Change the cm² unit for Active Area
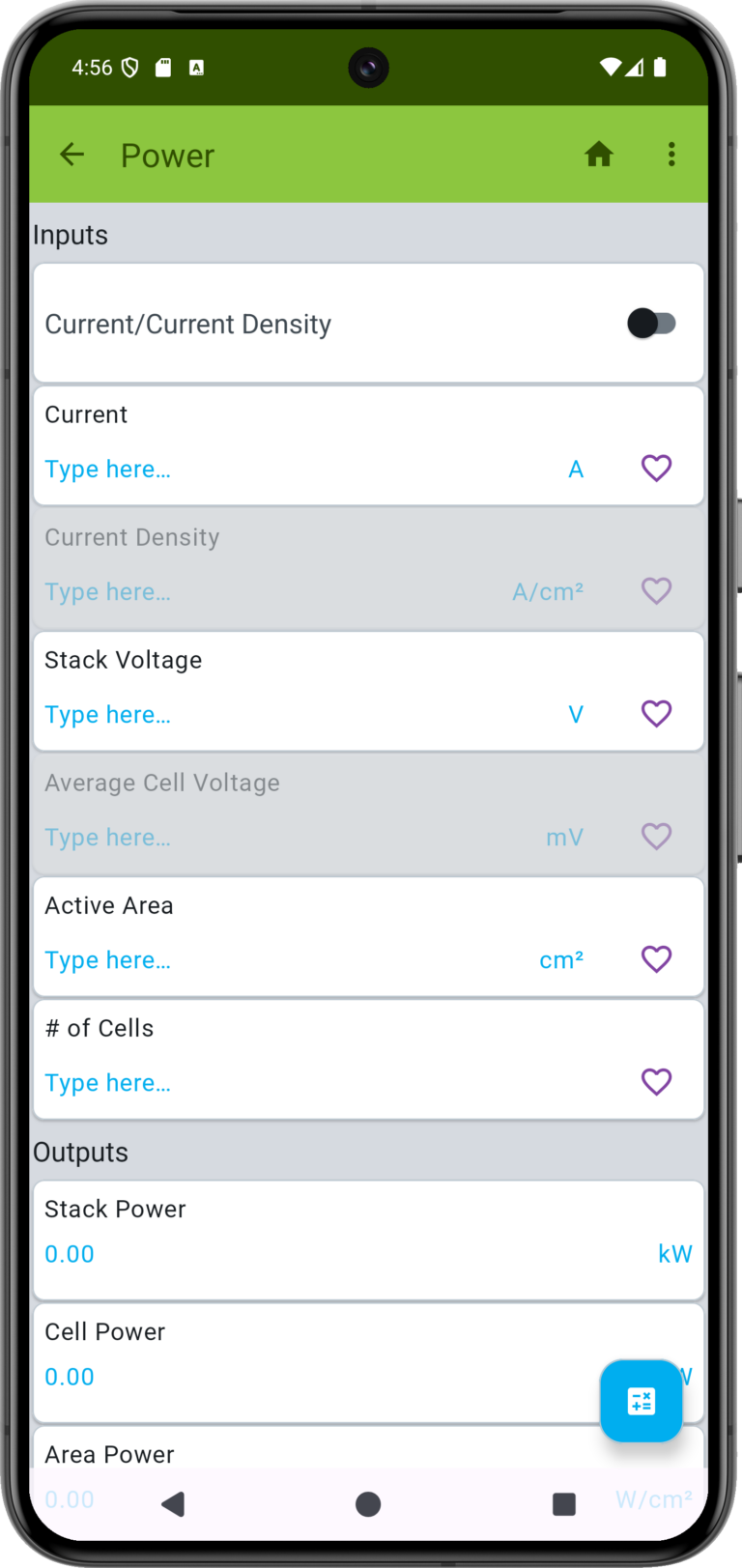 pos(561,960)
